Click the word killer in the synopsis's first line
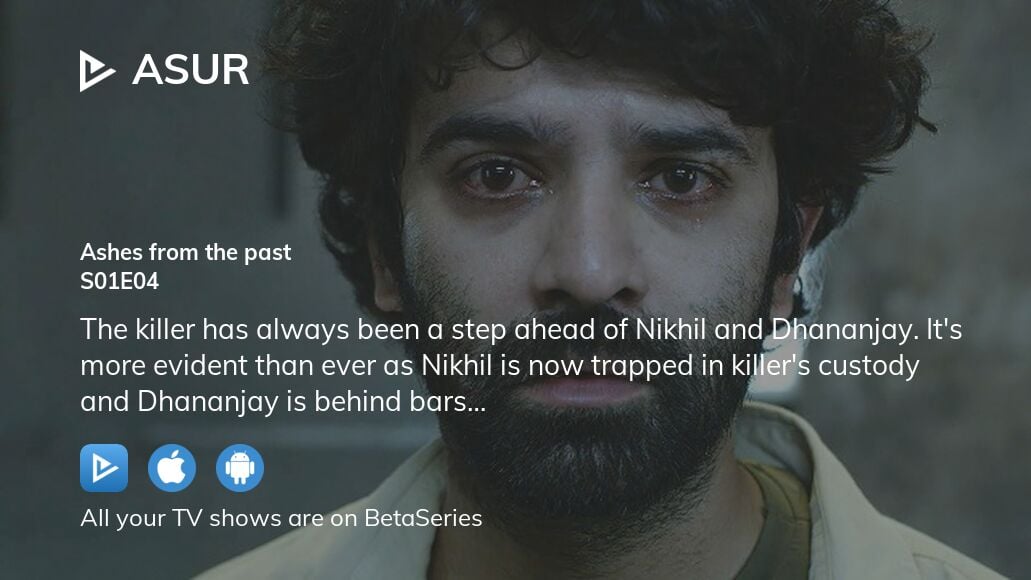 [165, 329]
